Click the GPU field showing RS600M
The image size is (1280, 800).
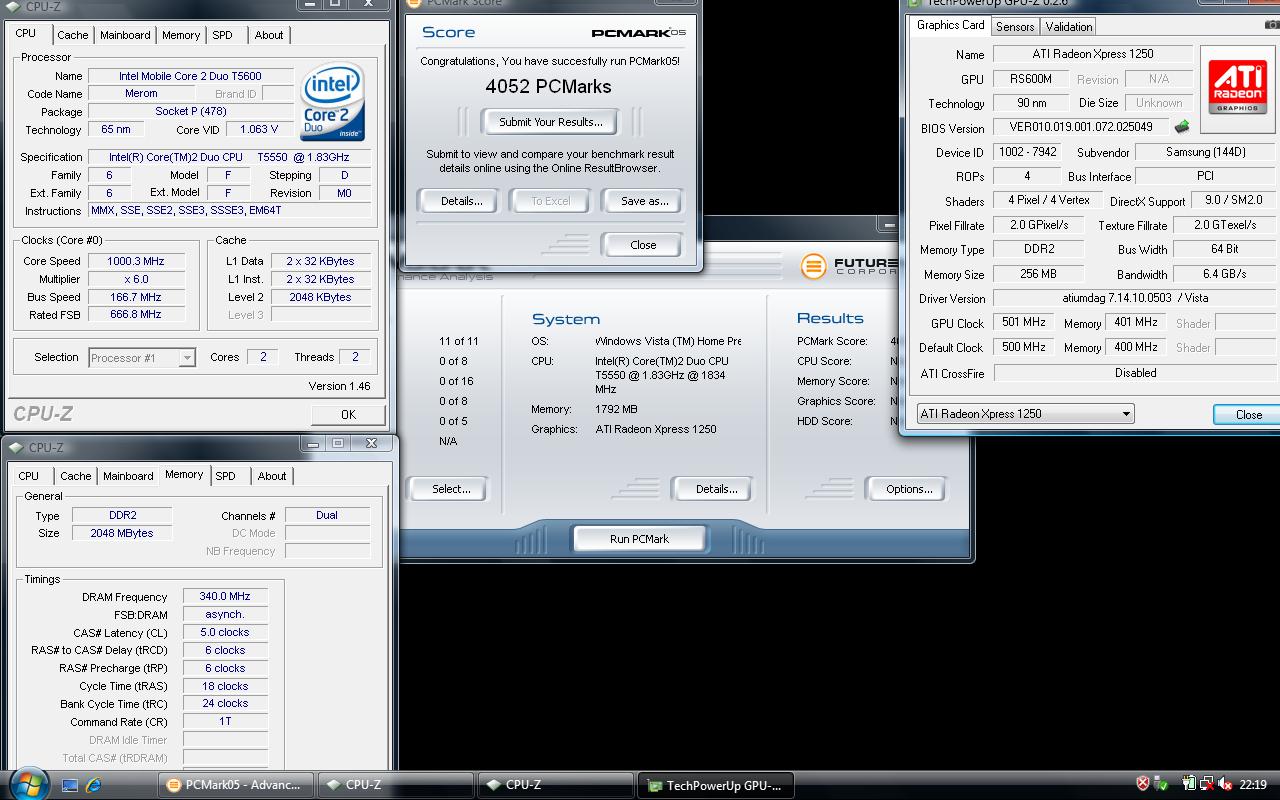point(1030,79)
